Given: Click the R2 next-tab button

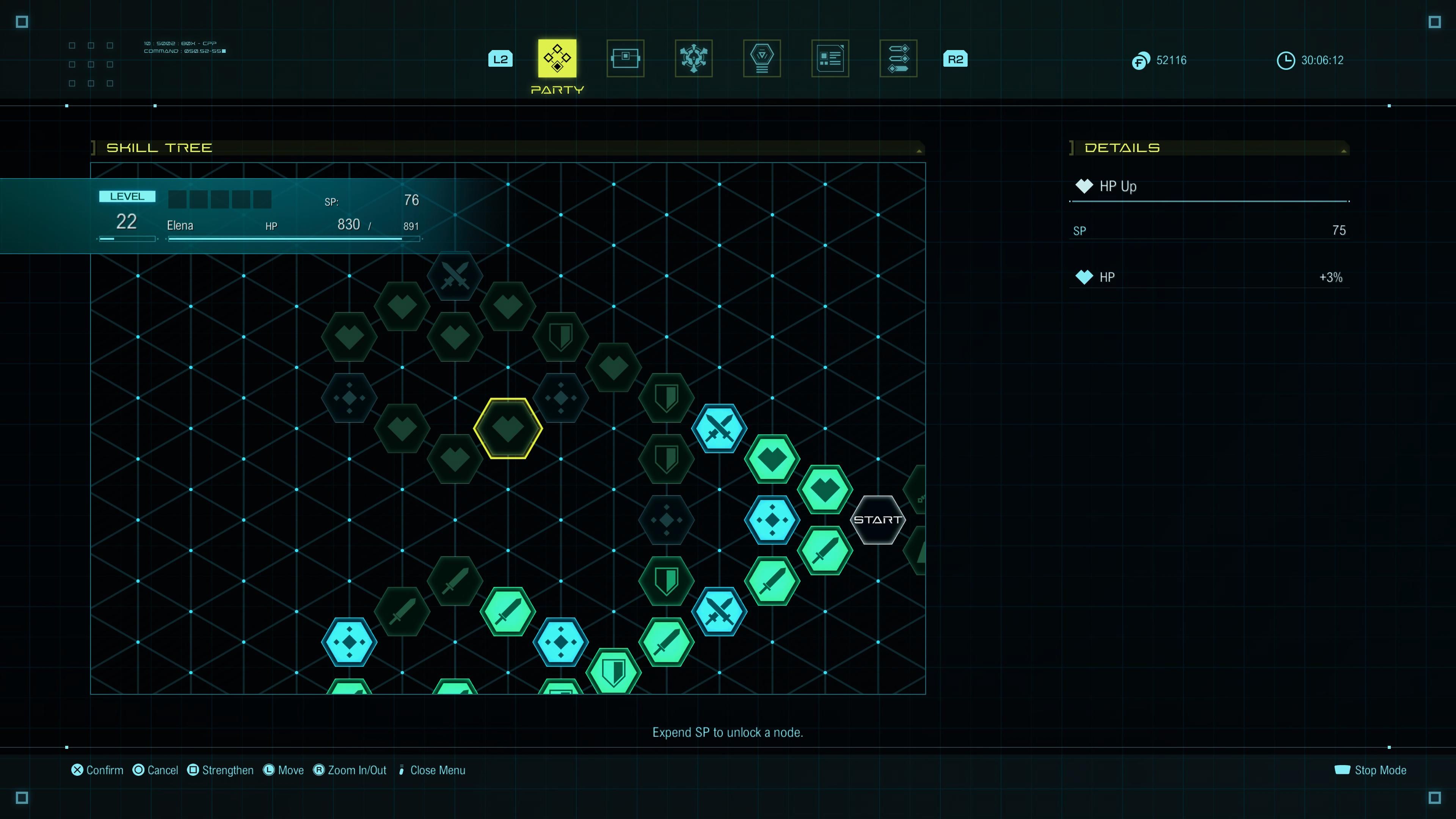Looking at the screenshot, I should tap(955, 59).
